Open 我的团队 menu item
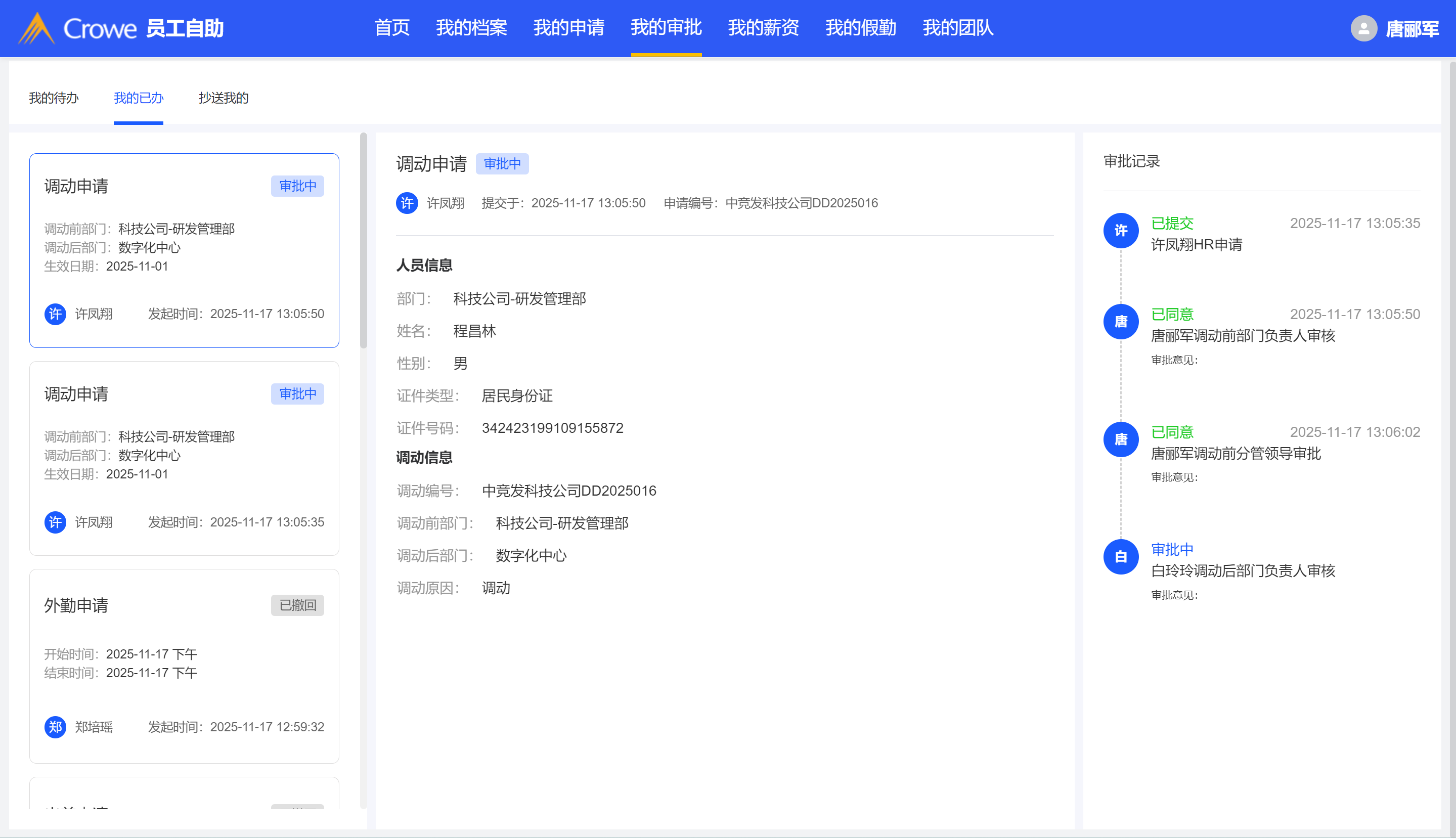Image resolution: width=1456 pixels, height=838 pixels. (958, 28)
